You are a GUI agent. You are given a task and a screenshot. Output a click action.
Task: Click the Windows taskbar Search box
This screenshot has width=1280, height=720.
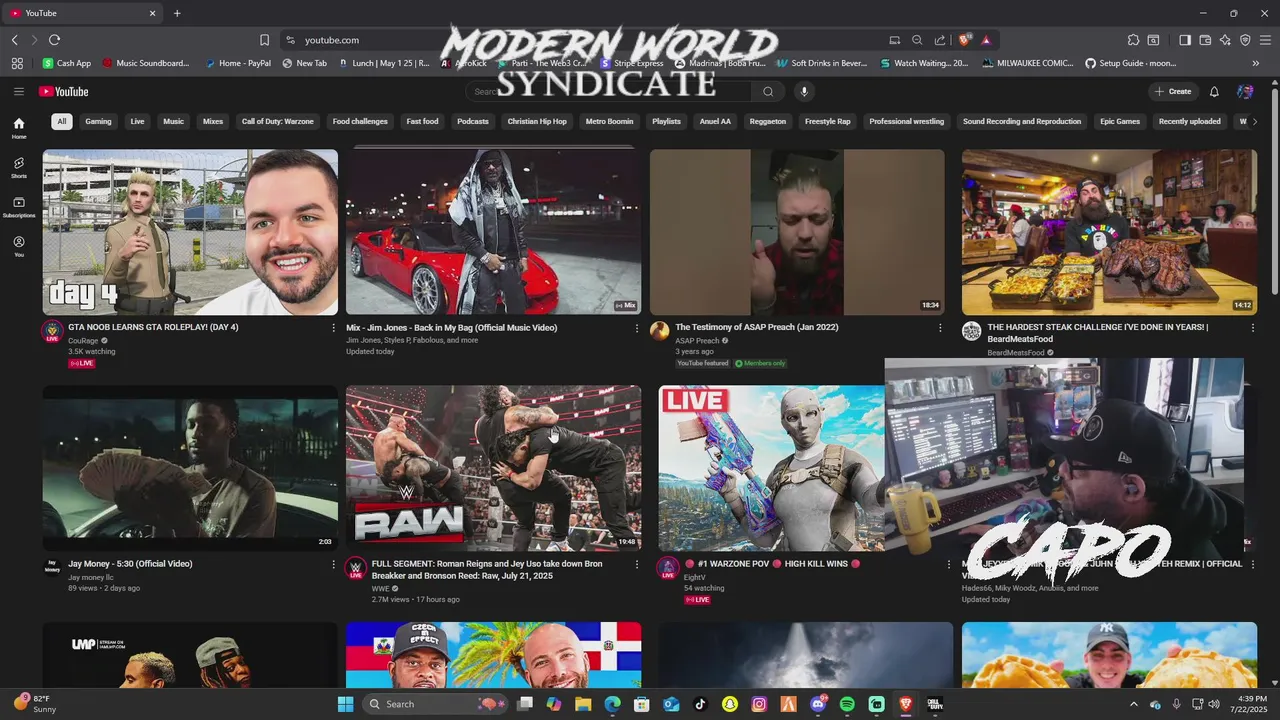tap(436, 704)
